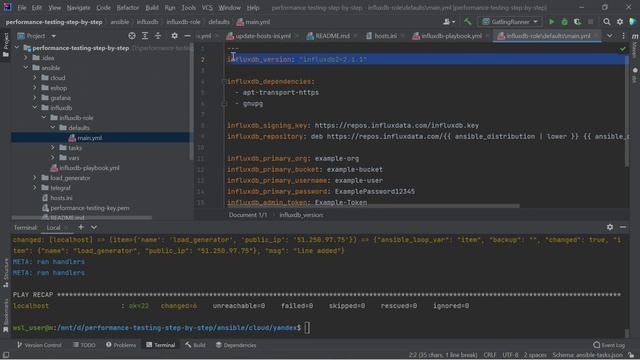Open IDE settings gear in top toolbar
The image size is (640, 360).
pyautogui.click(x=620, y=22)
